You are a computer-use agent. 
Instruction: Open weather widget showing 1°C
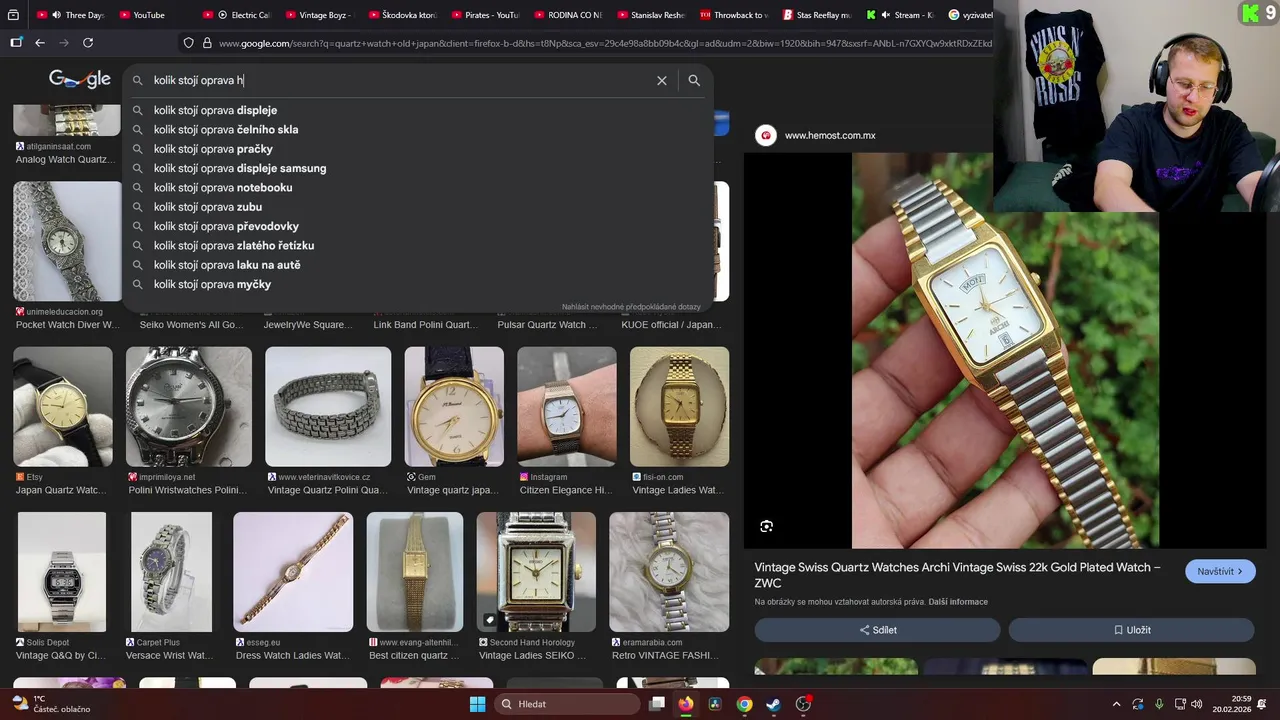[50, 704]
